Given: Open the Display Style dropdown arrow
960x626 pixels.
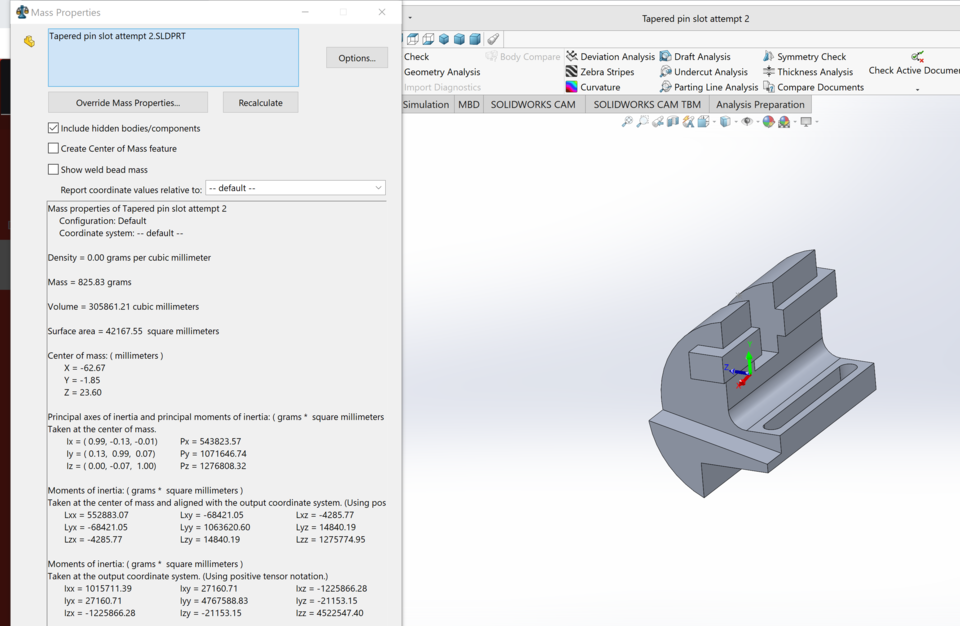Looking at the screenshot, I should pos(736,121).
